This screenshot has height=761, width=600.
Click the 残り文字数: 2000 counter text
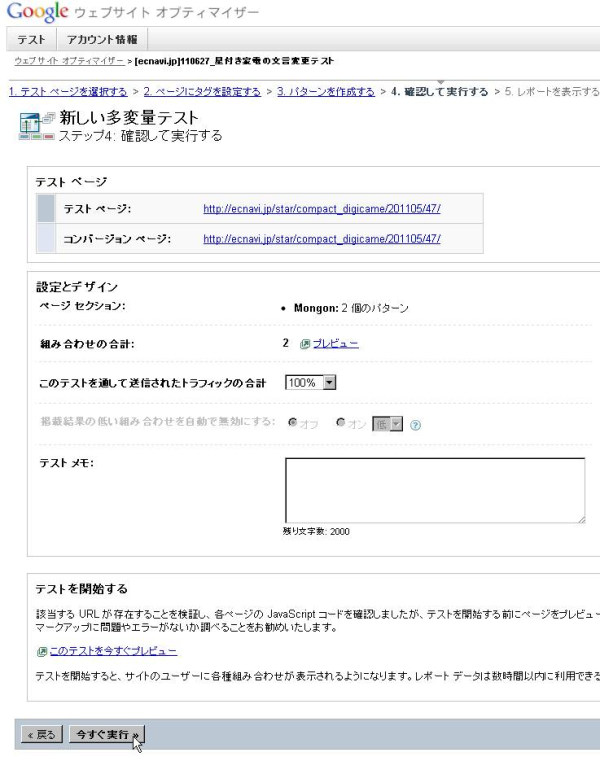[316, 531]
